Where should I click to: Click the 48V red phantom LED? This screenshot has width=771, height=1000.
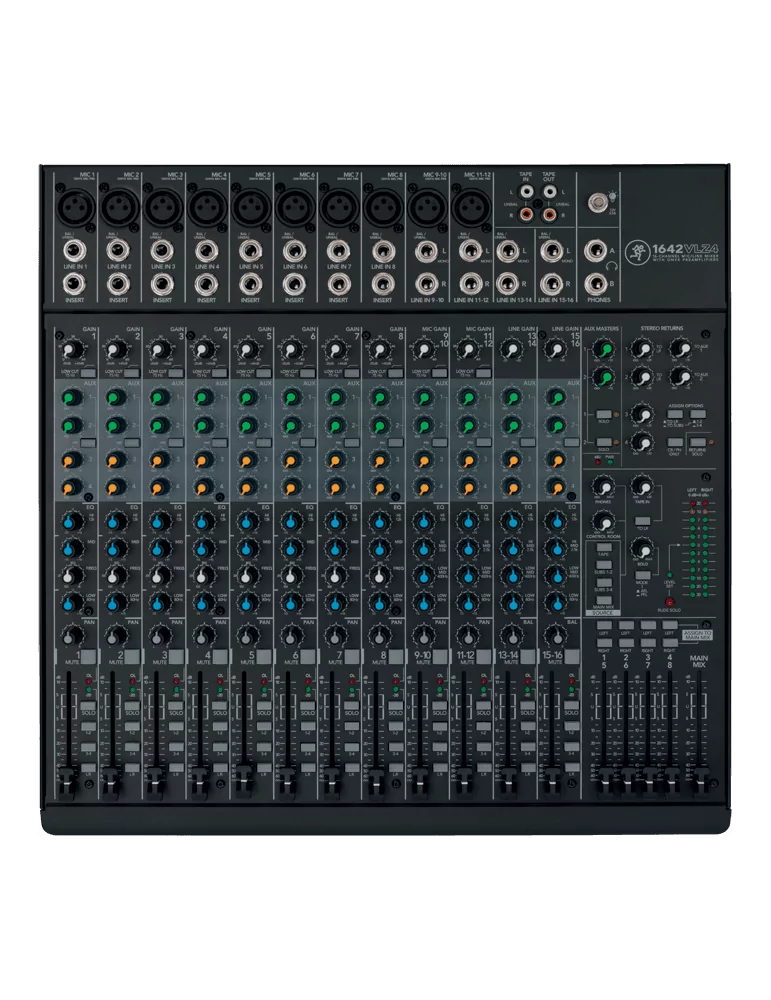click(598, 462)
